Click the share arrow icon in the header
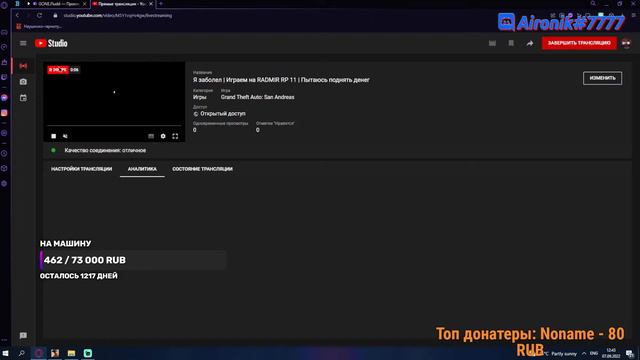This screenshot has height=360, width=640. click(x=529, y=43)
